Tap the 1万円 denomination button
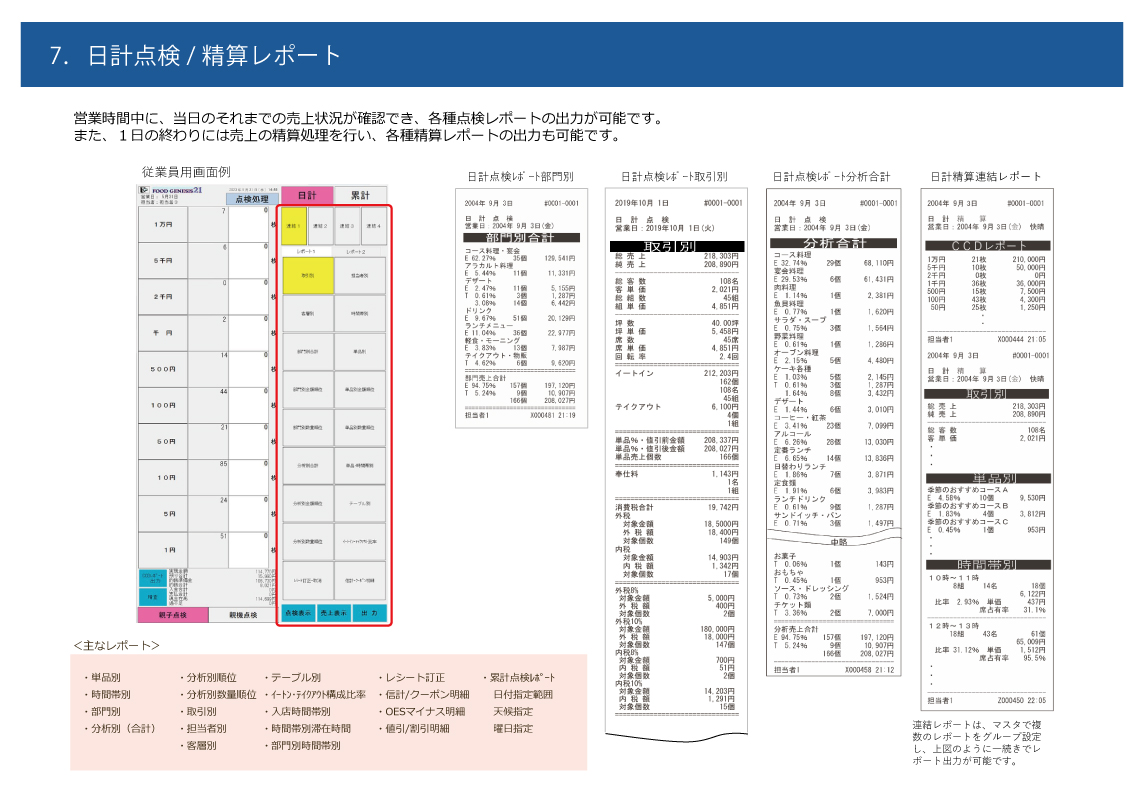This screenshot has height=793, width=1143. pos(163,224)
